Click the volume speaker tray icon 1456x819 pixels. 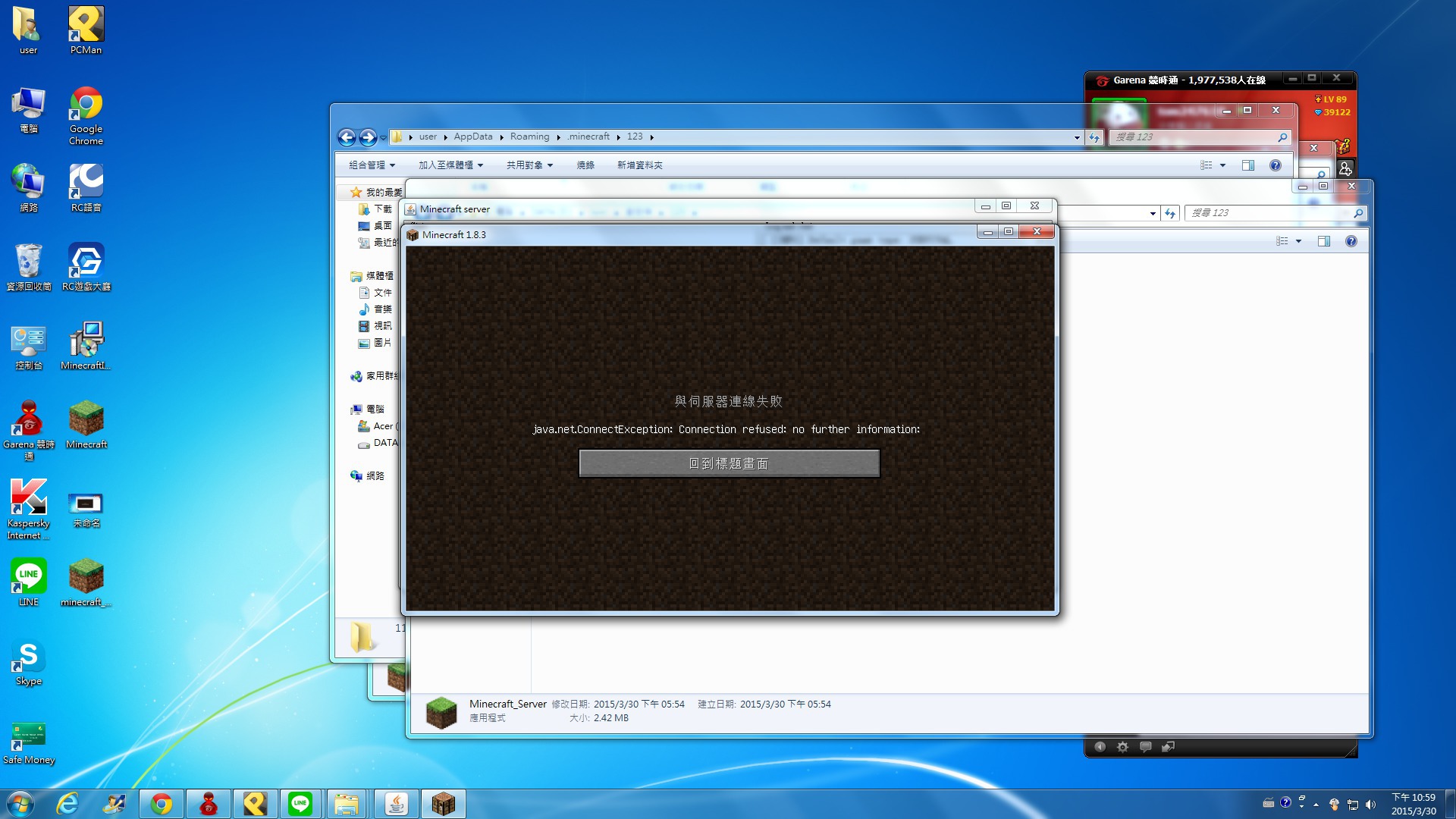[x=1370, y=805]
